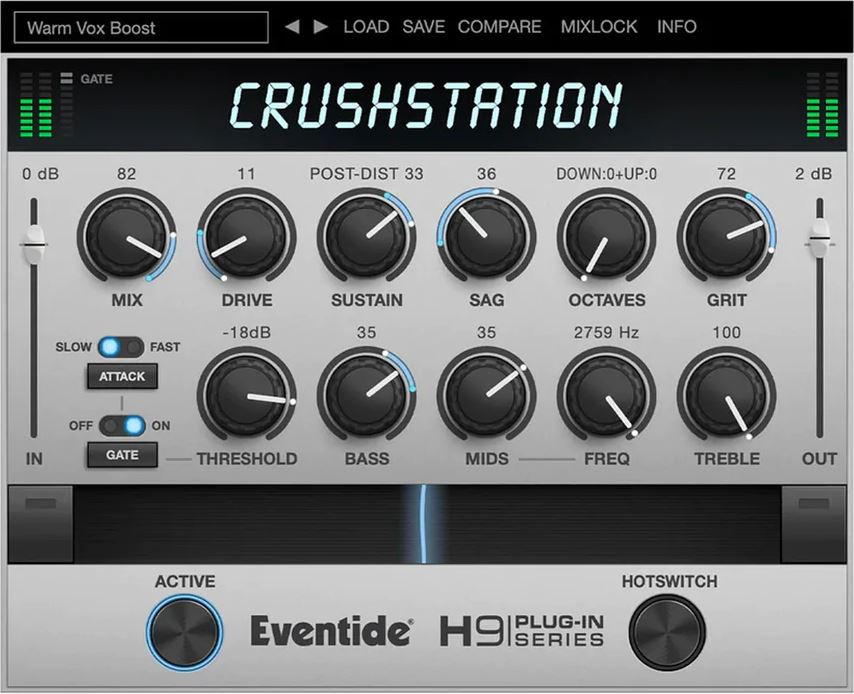Click the OUT level fader handle
The height and width of the screenshot is (694, 854).
[x=819, y=238]
